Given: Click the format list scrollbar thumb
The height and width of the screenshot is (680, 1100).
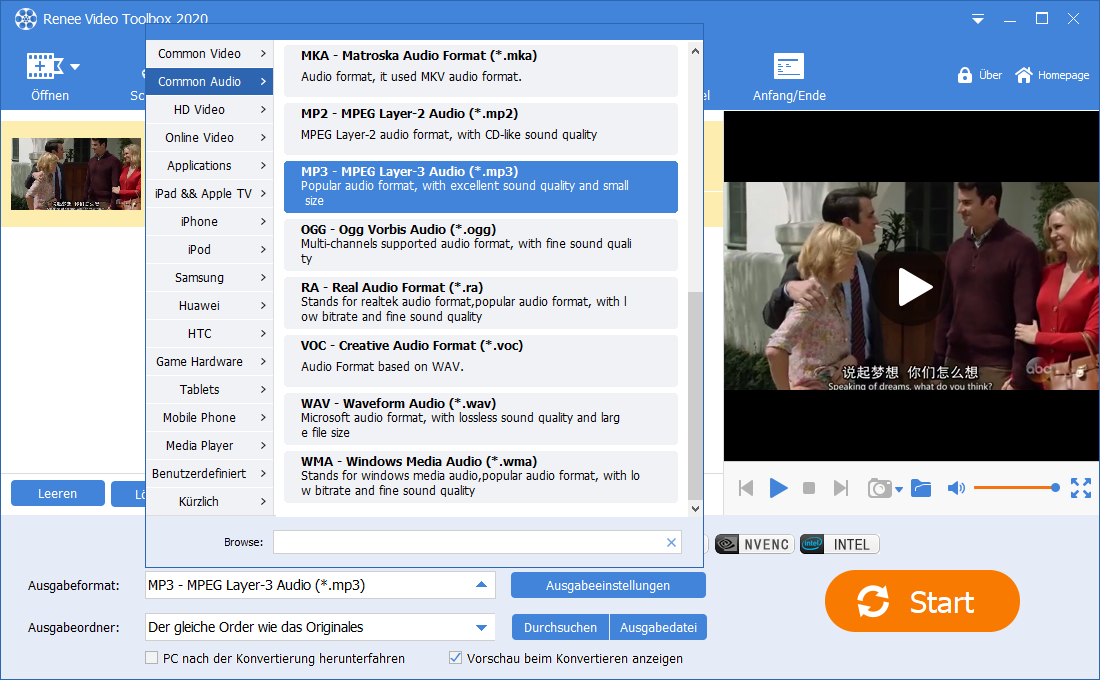Looking at the screenshot, I should pos(695,396).
